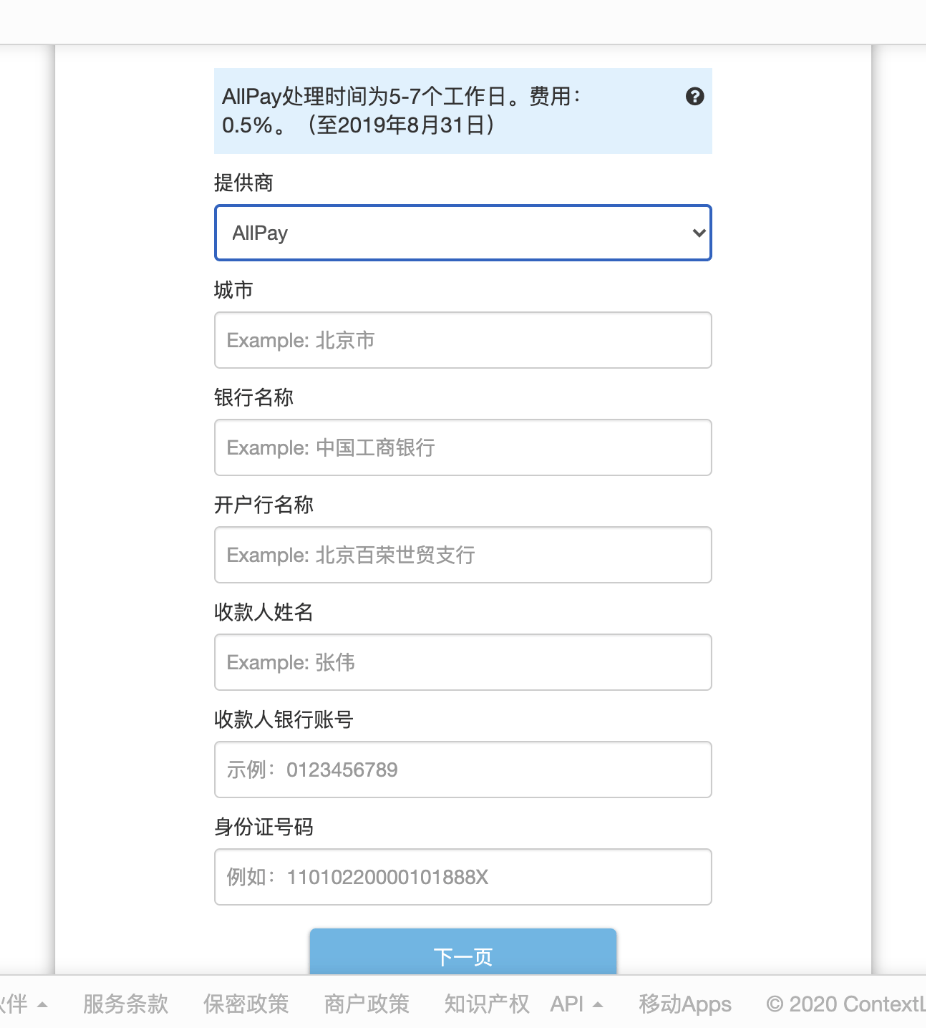Click the 城市 field label
926x1028 pixels.
pos(233,290)
